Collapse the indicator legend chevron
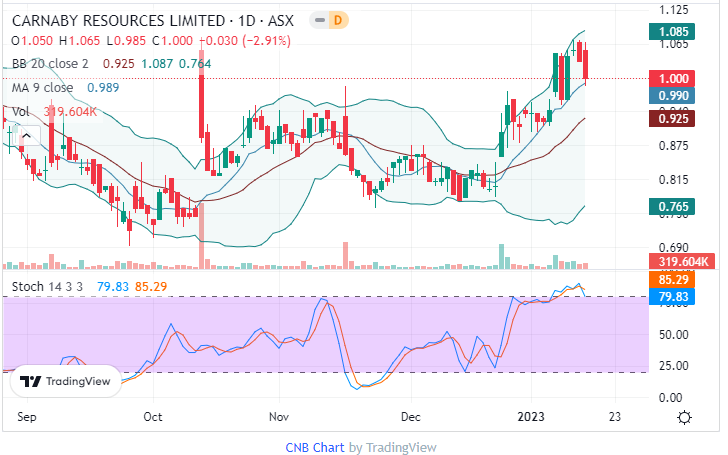Viewport: 728px width, 455px height. pos(27,136)
